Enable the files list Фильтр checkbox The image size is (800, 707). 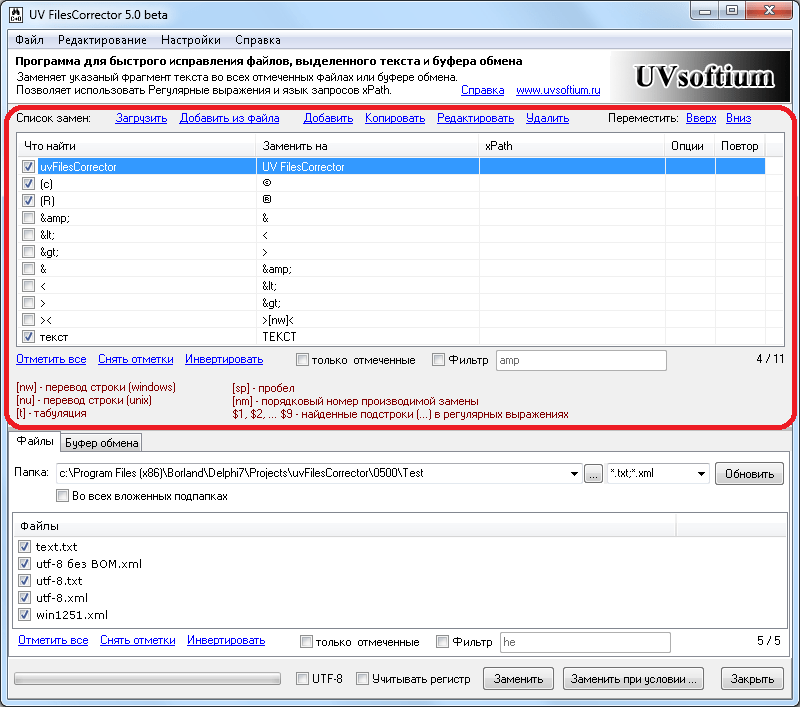point(442,641)
